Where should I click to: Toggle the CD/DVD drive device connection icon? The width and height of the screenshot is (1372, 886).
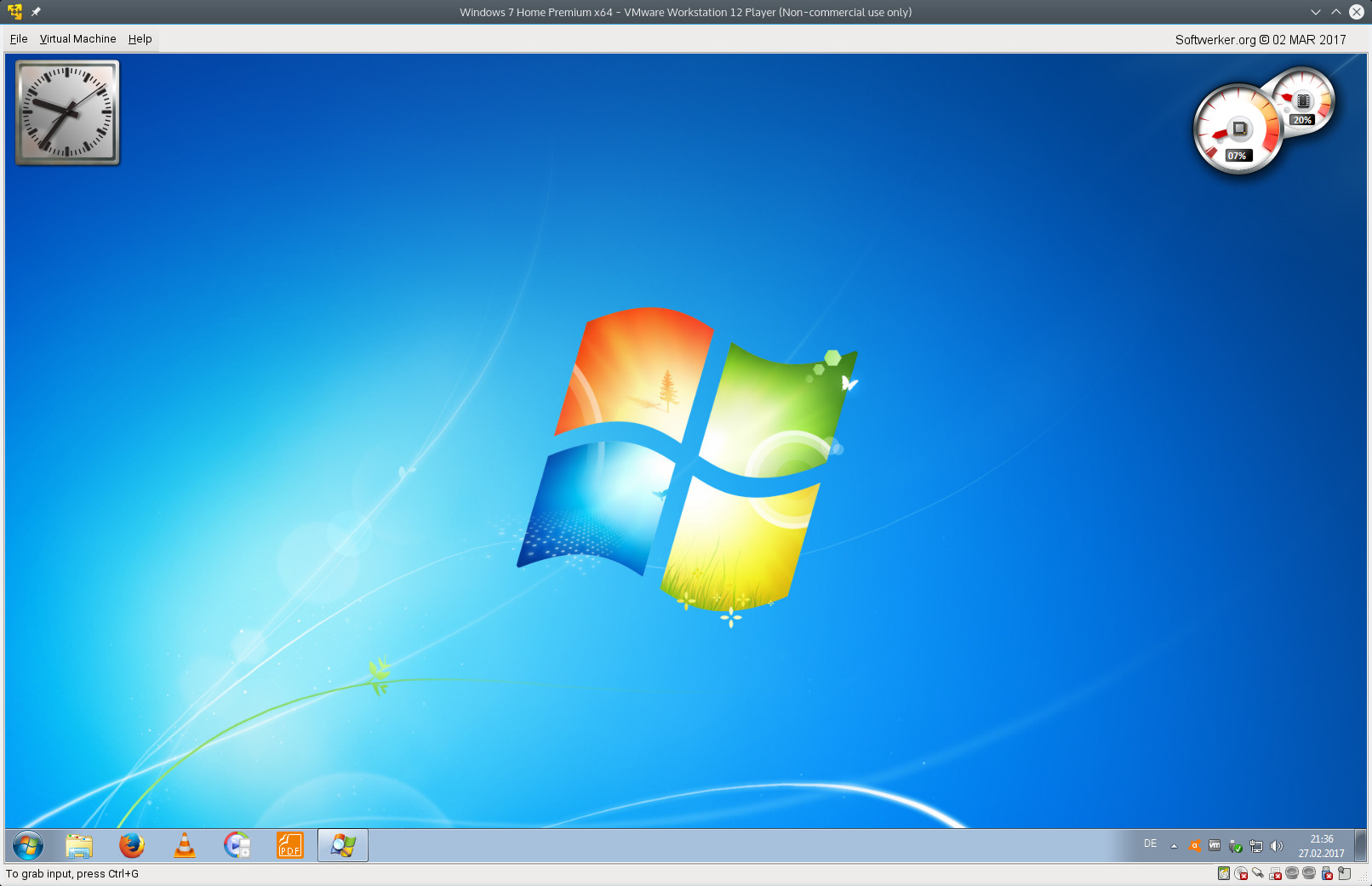click(x=1241, y=873)
